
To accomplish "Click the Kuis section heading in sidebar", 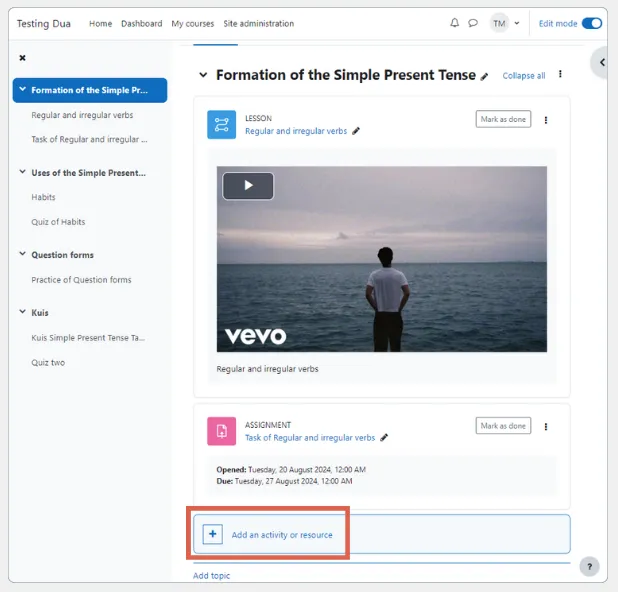I will pos(40,313).
